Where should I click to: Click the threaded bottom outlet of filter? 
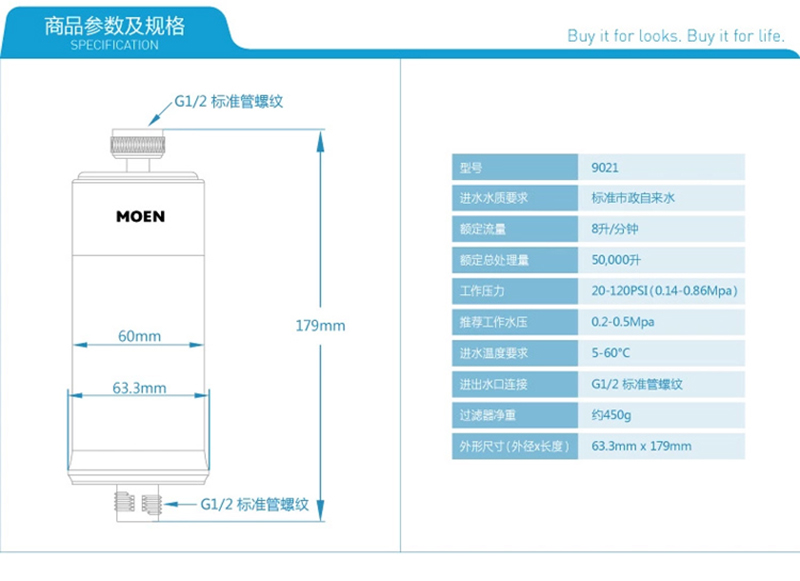coord(138,504)
